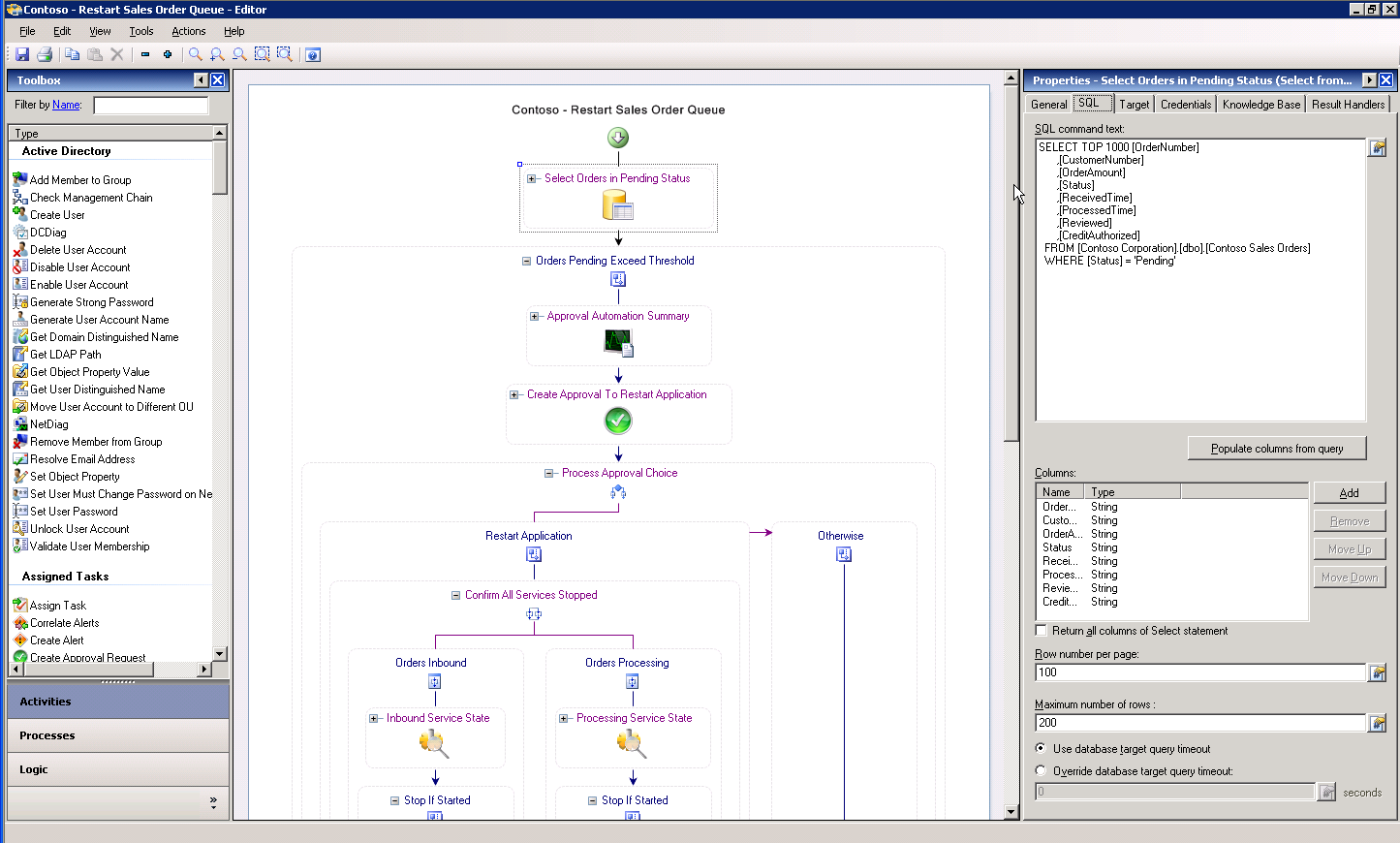Screen dimensions: 1400x843
Task: Open the Tools menu
Action: point(141,31)
